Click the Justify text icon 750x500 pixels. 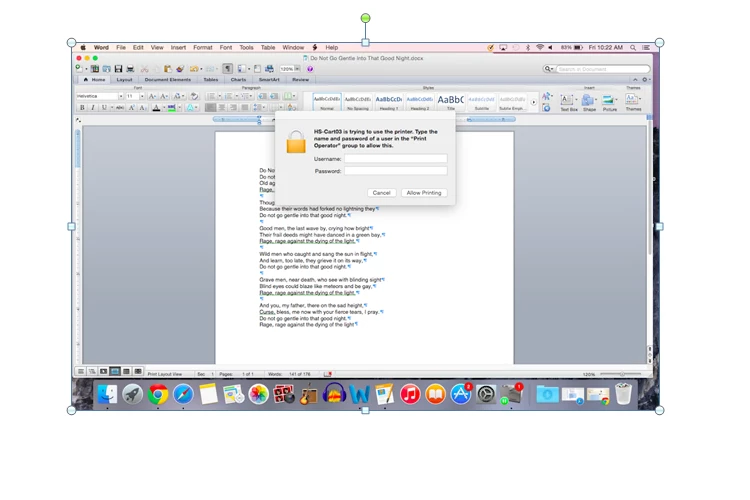[x=244, y=108]
